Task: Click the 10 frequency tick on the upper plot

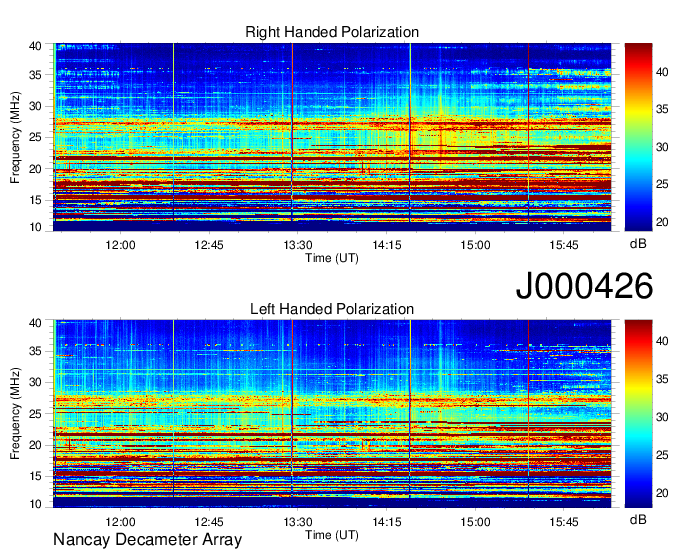Action: 35,227
